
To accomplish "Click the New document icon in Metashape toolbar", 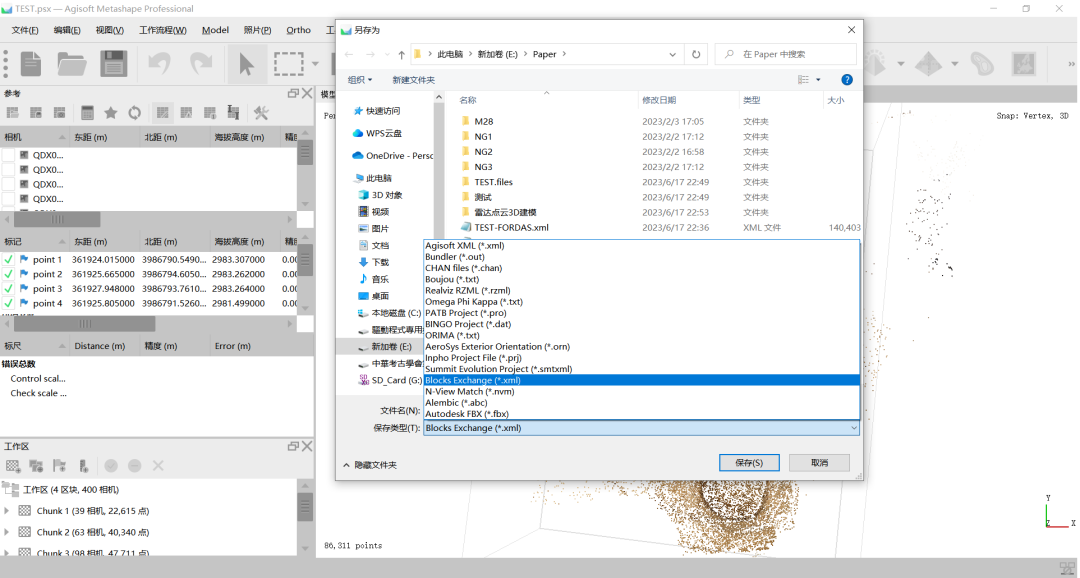I will coord(31,63).
